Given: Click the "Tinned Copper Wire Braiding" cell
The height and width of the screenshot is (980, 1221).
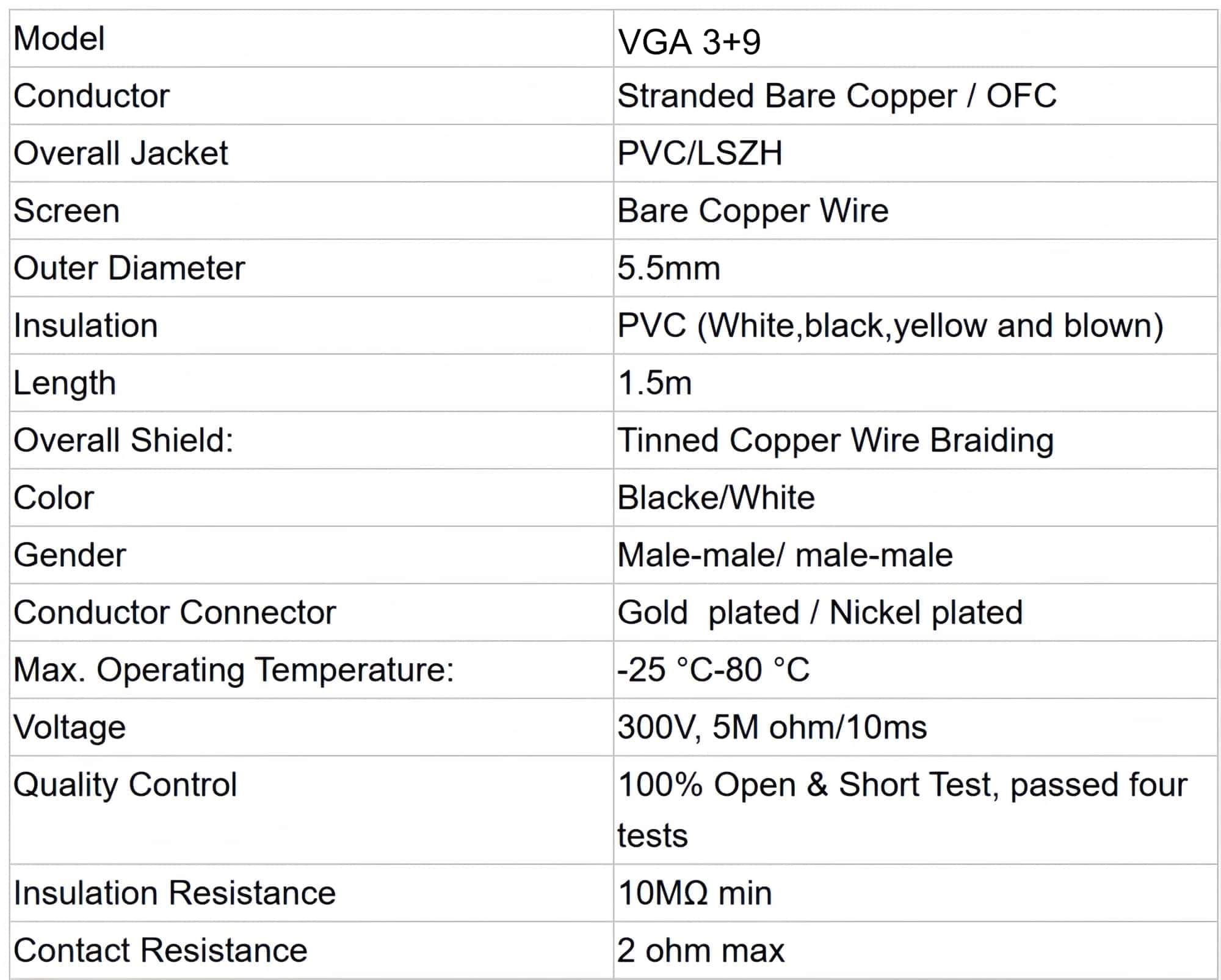Looking at the screenshot, I should pyautogui.click(x=835, y=440).
